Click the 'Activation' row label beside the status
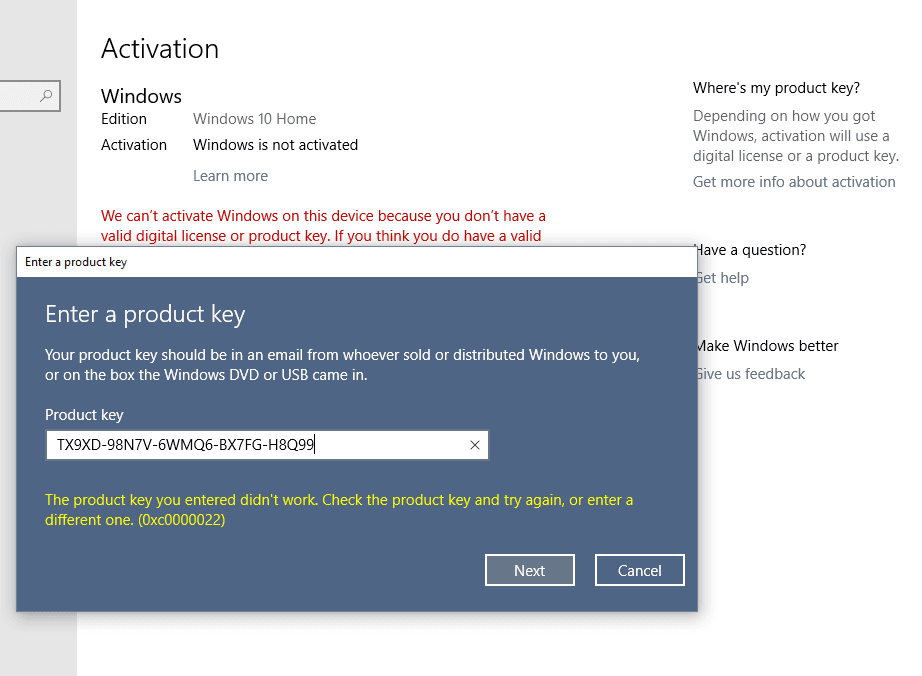The image size is (922, 676). point(134,145)
